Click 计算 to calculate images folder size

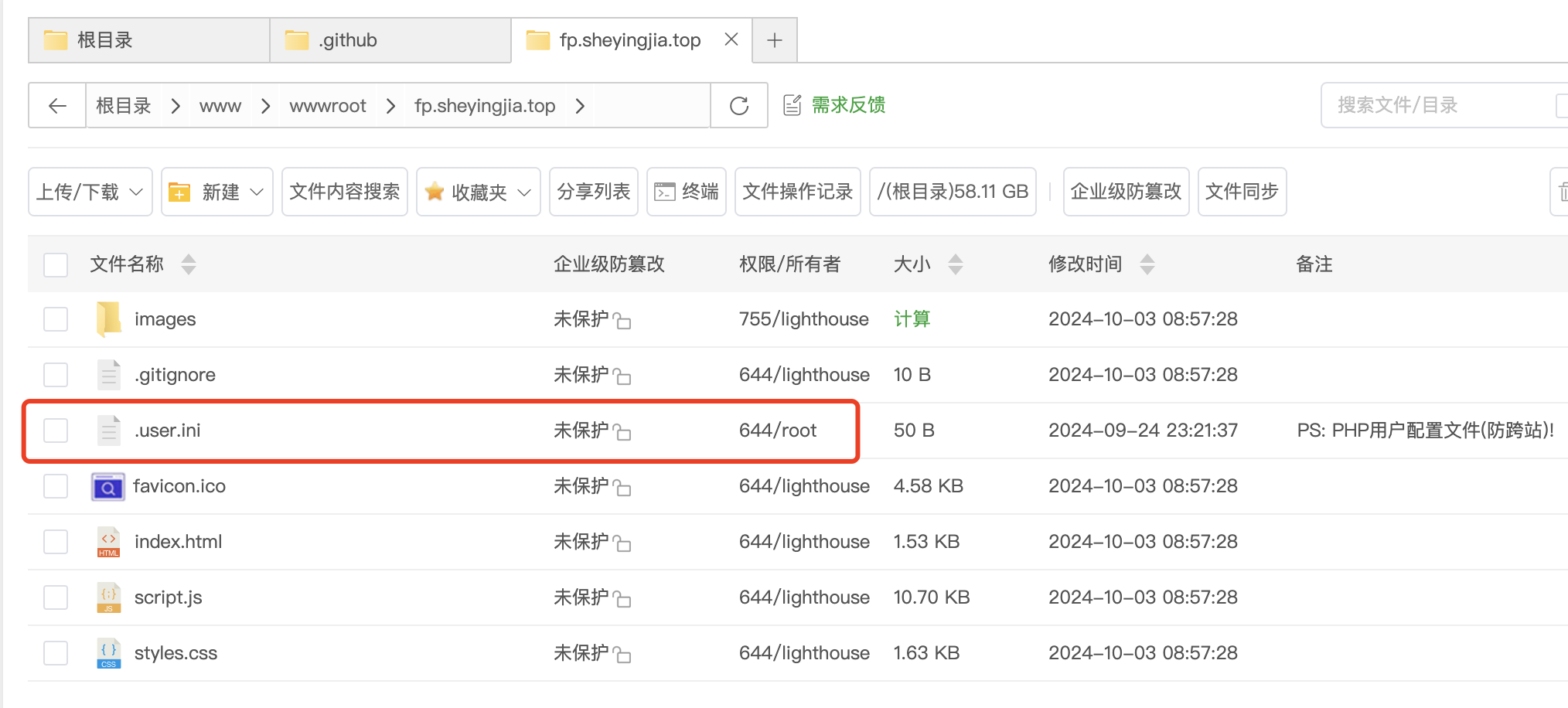click(x=912, y=319)
